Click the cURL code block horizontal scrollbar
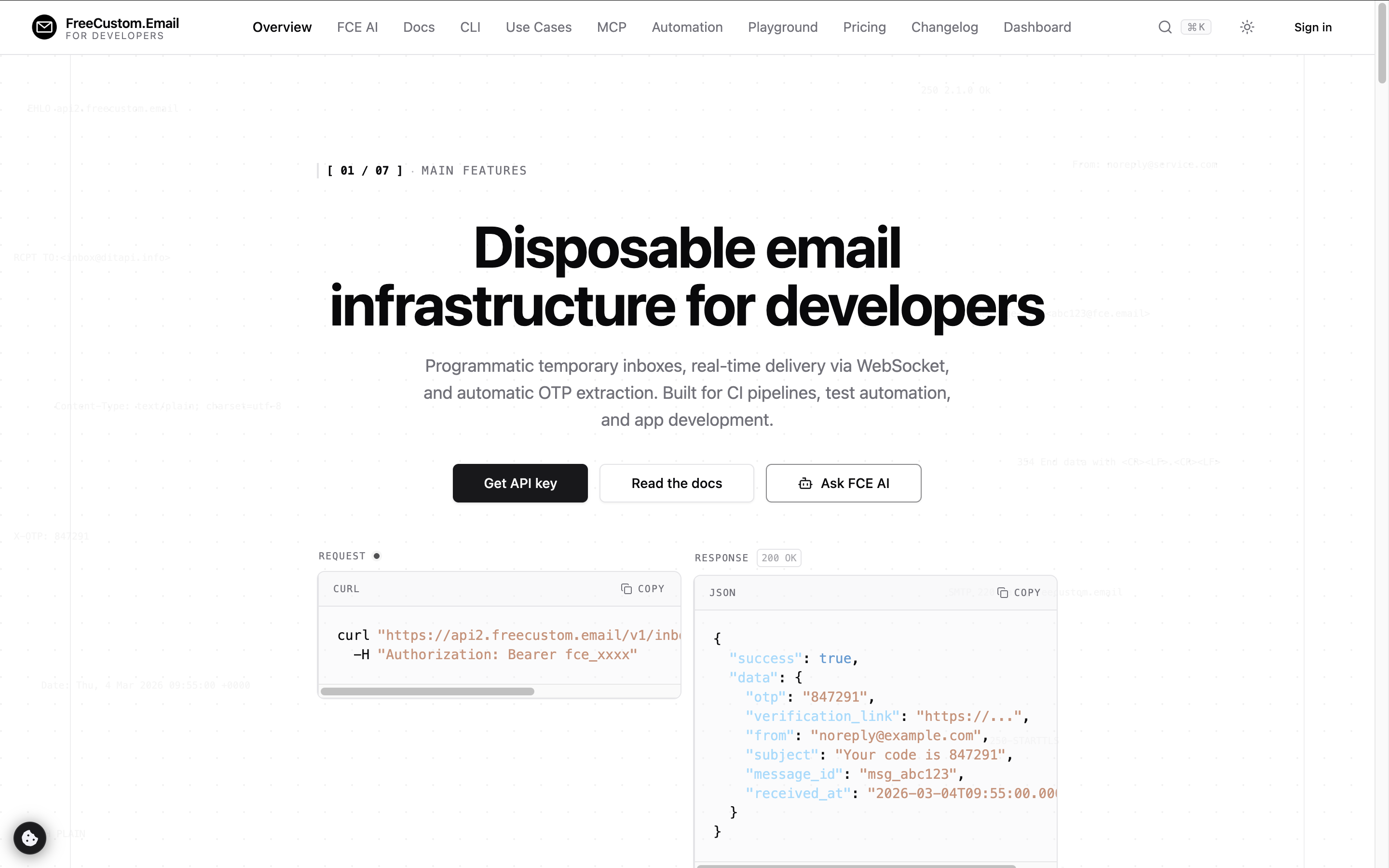1389x868 pixels. pyautogui.click(x=428, y=691)
